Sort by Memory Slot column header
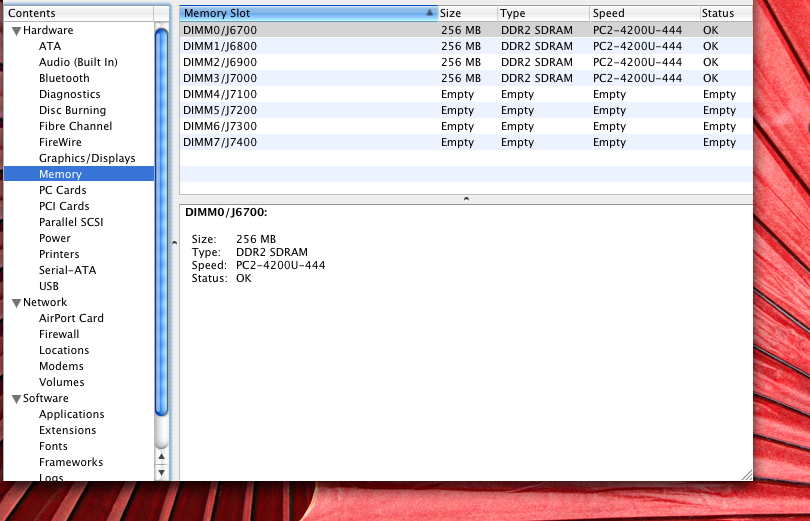This screenshot has width=810, height=521. tap(308, 13)
